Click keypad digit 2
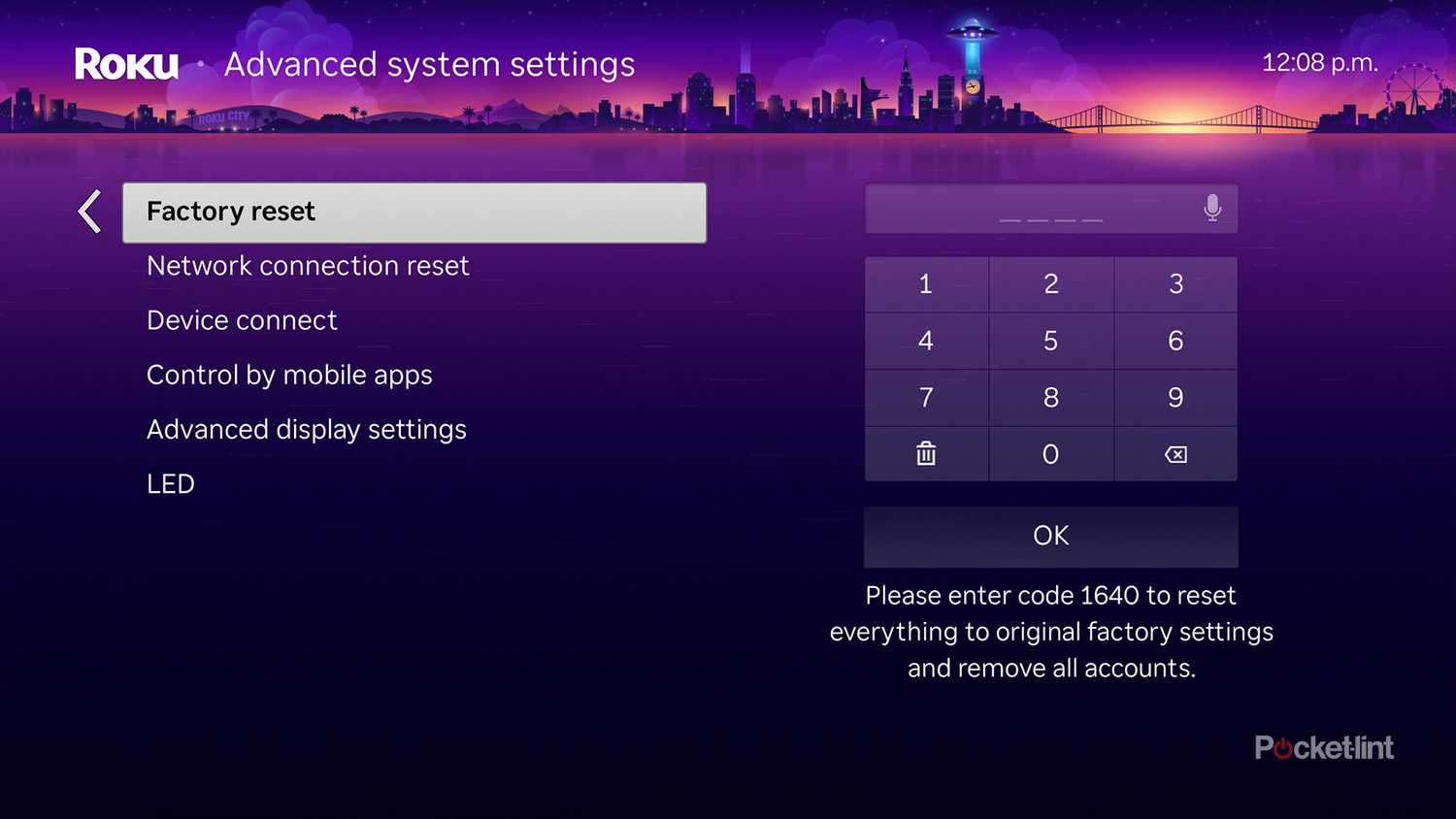This screenshot has height=819, width=1456. pyautogui.click(x=1051, y=284)
